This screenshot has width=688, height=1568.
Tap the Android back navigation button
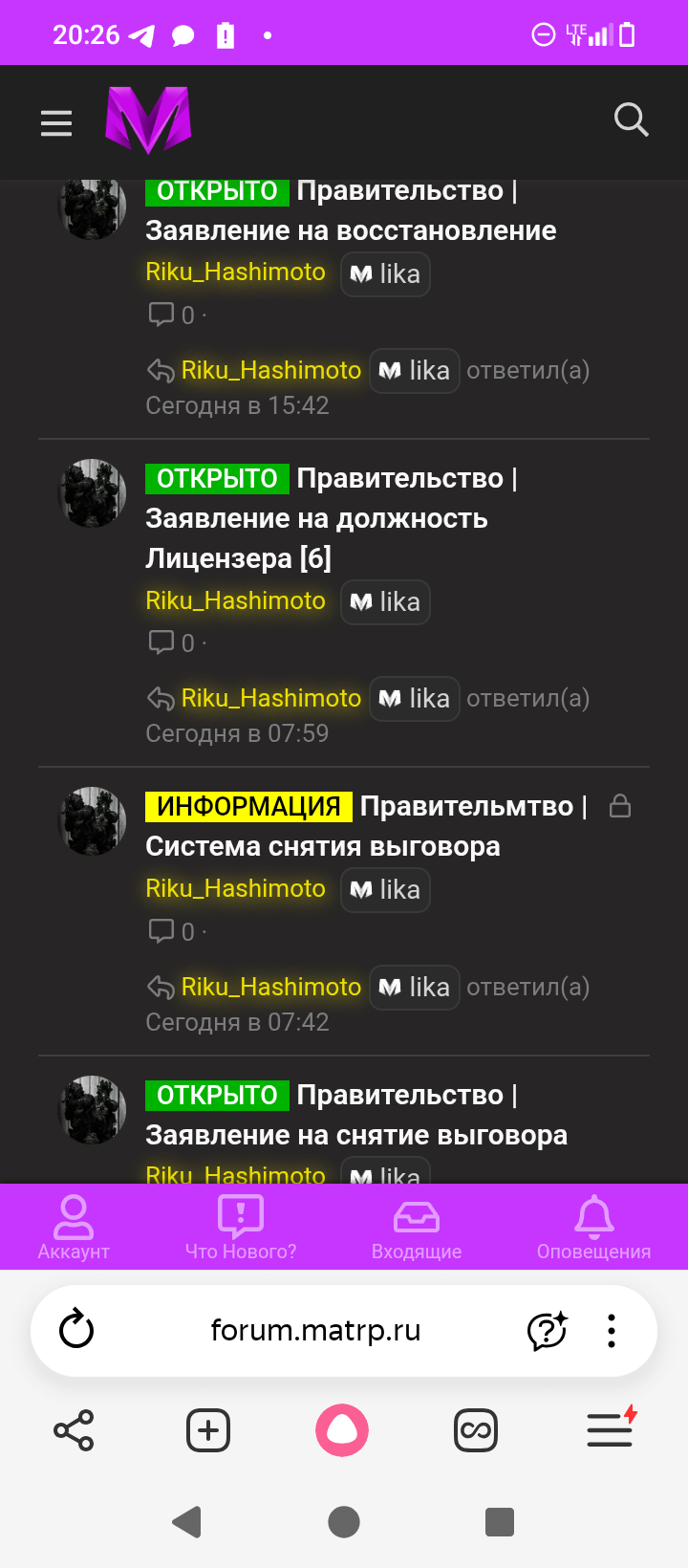[187, 1521]
